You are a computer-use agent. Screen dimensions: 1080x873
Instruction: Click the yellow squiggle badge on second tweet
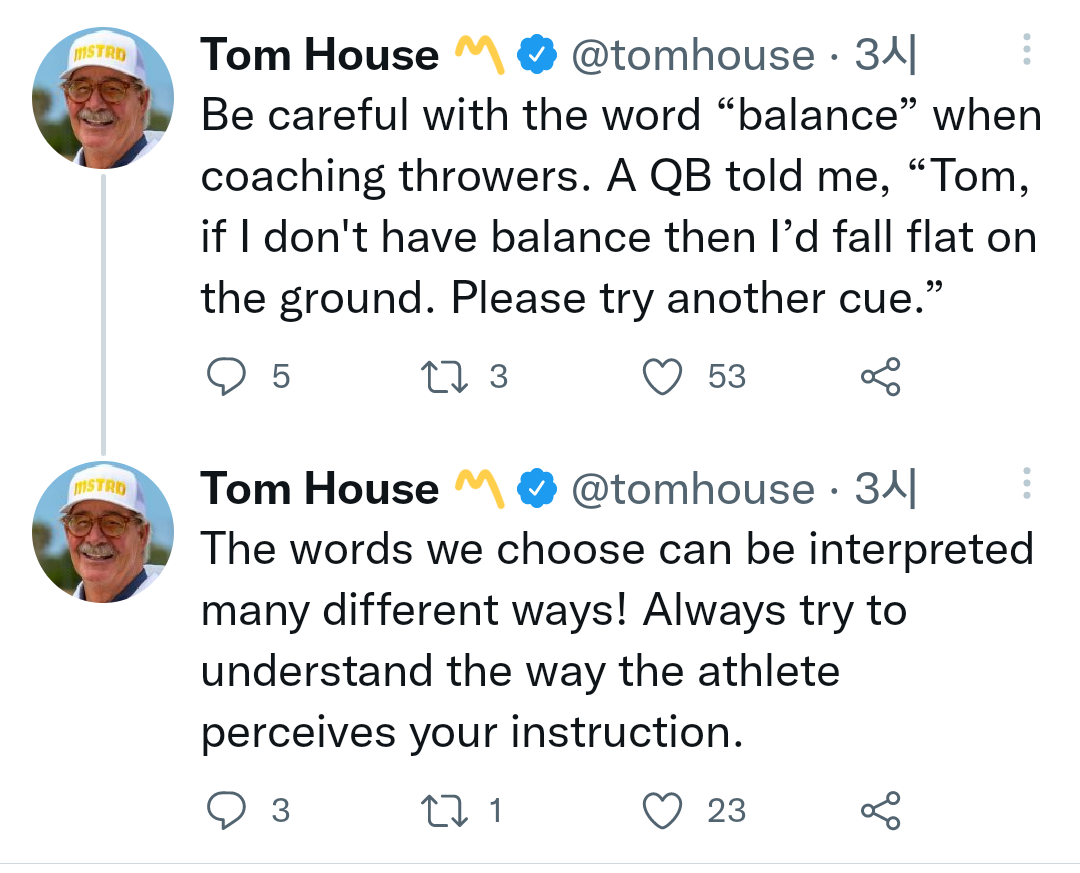[x=479, y=489]
